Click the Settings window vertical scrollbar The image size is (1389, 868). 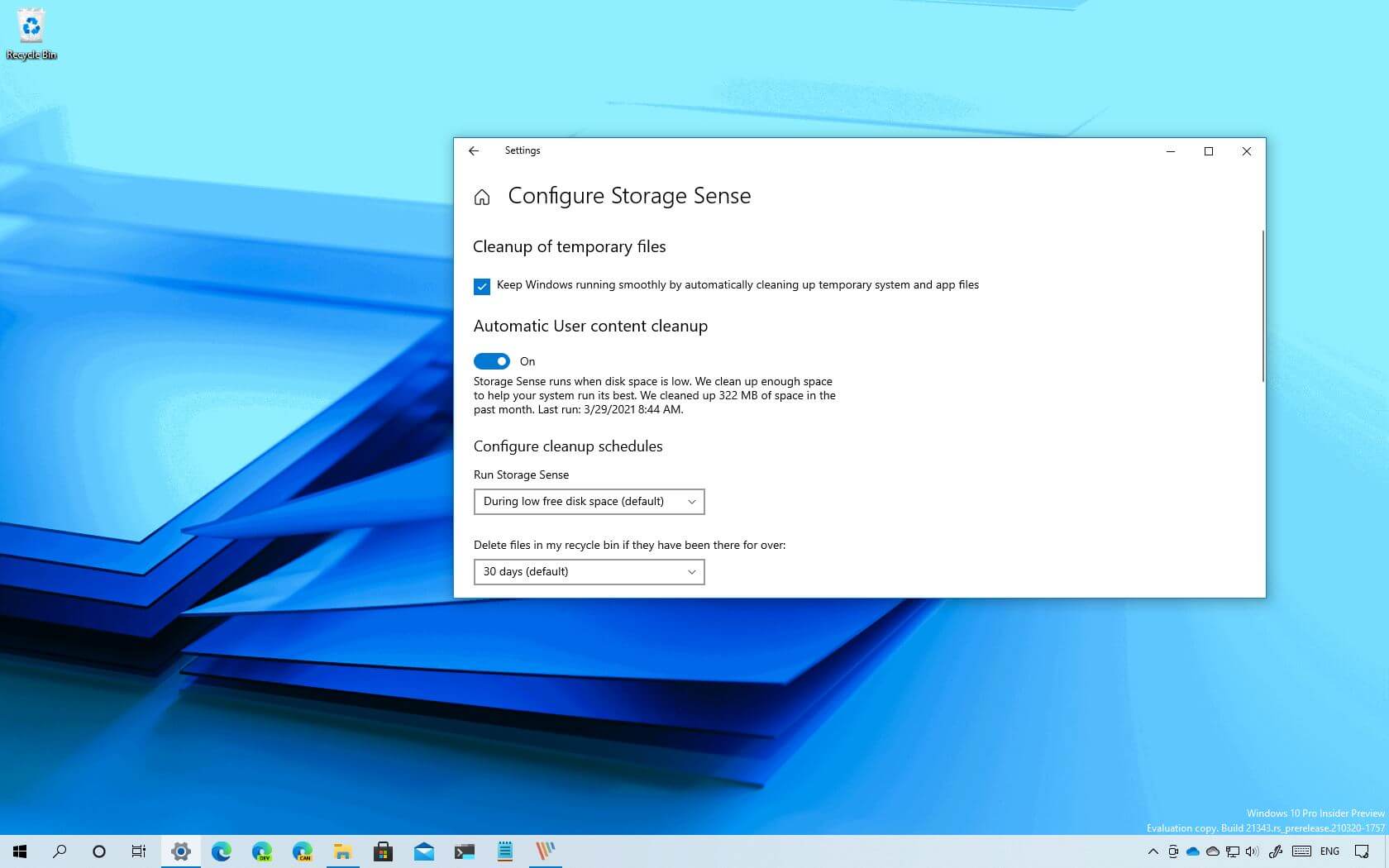tap(1263, 306)
